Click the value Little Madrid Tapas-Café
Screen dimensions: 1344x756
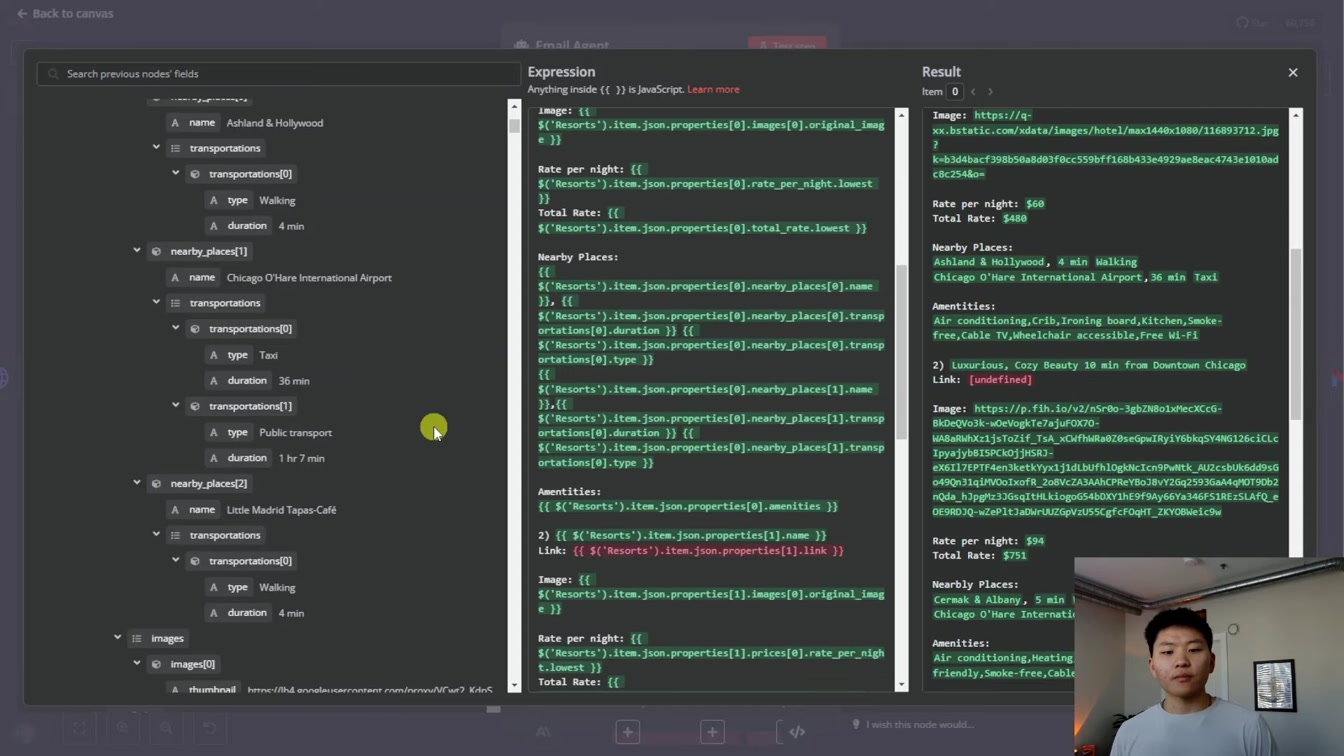tap(281, 510)
